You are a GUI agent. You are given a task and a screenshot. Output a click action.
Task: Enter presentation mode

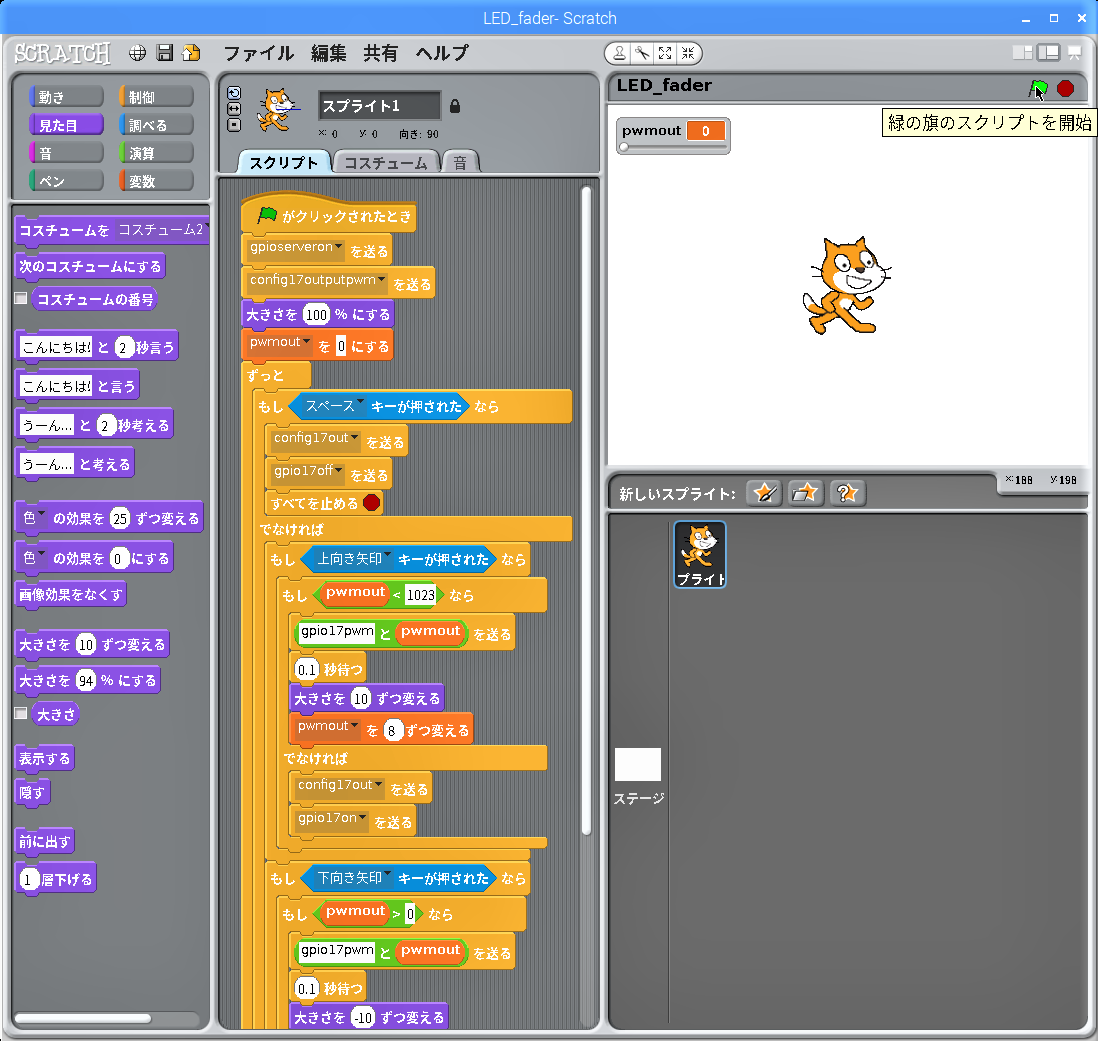point(1074,53)
